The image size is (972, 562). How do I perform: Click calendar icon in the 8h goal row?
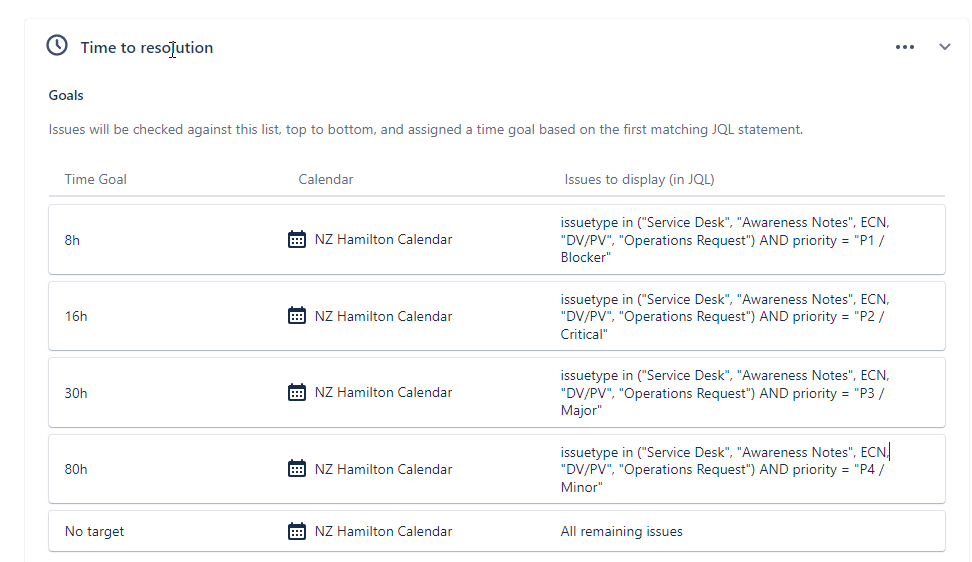point(297,239)
